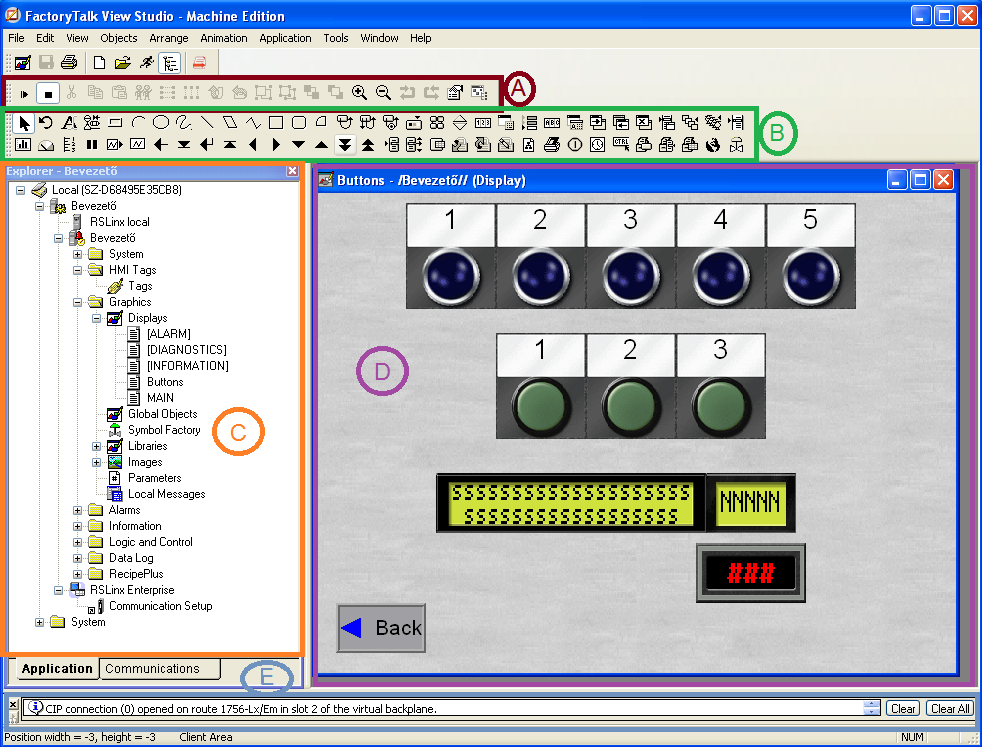The image size is (982, 747).
Task: Collapse the Local (SZ-D68495E35CB8) root node
Action: click(x=20, y=190)
